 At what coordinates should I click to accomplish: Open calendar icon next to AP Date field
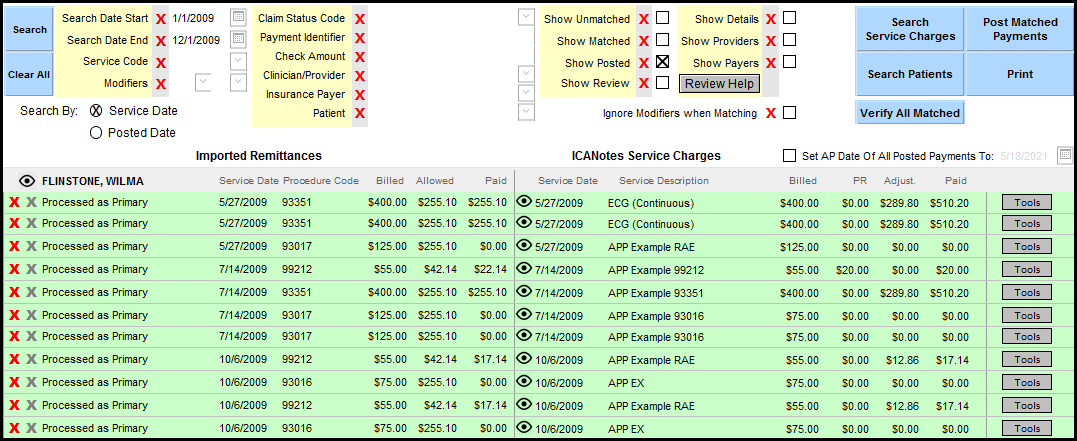tap(1065, 155)
